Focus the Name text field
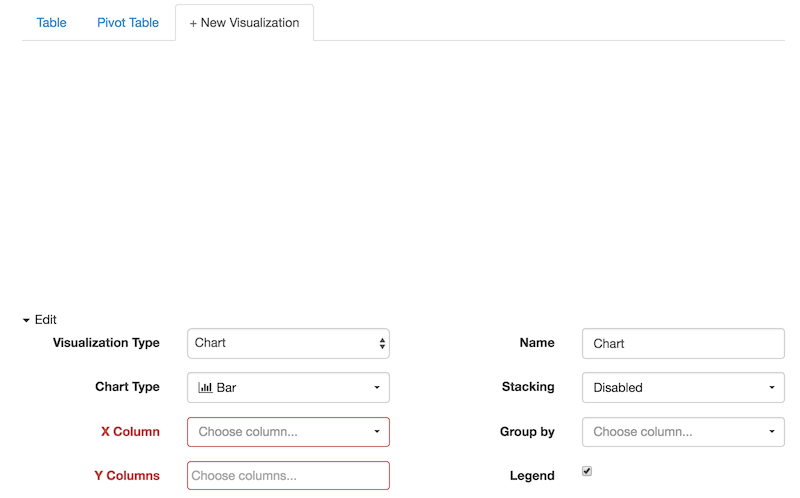Viewport: 800px width, 498px height. pos(683,343)
